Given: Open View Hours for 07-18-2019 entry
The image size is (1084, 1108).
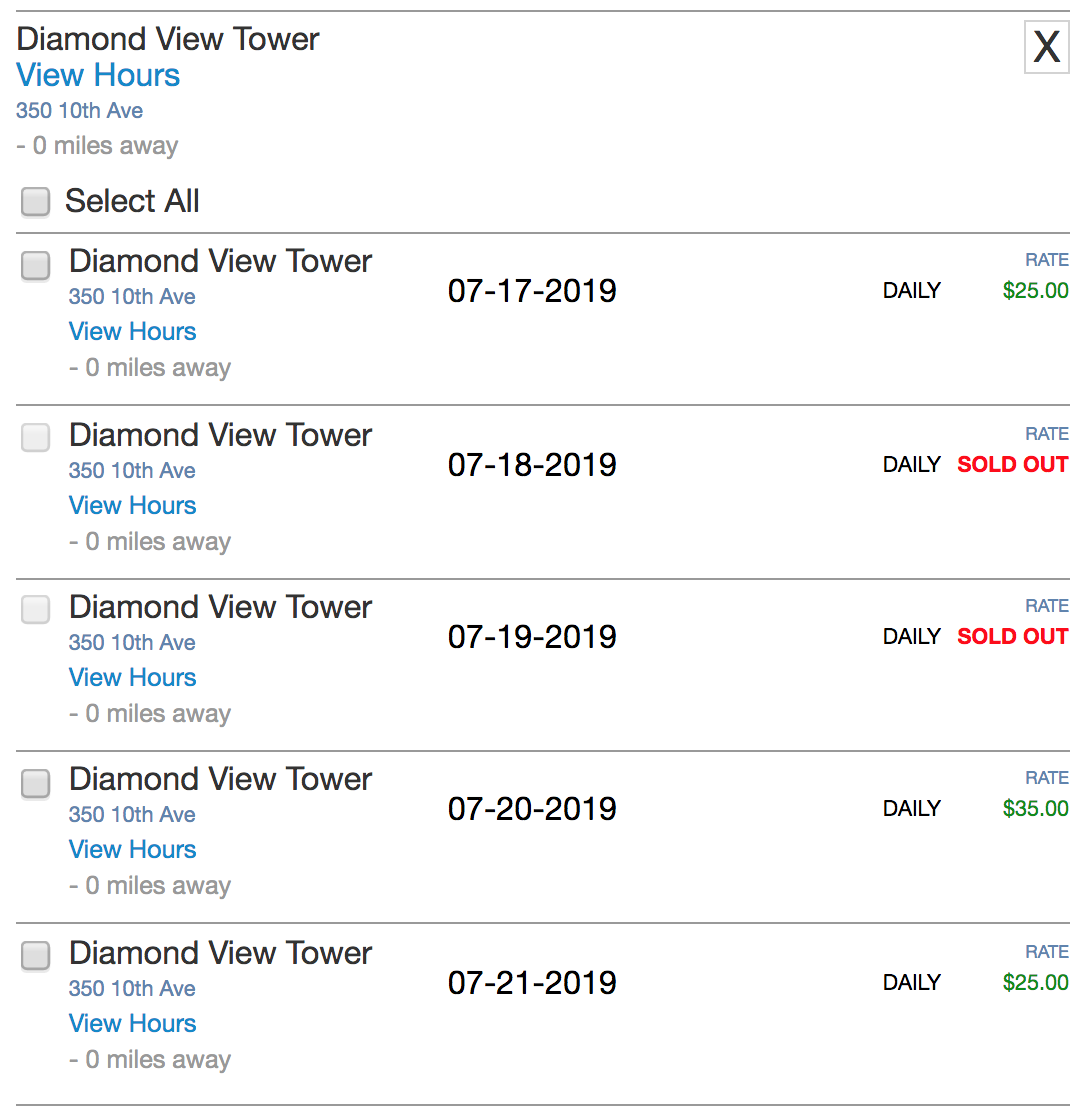Looking at the screenshot, I should point(132,505).
